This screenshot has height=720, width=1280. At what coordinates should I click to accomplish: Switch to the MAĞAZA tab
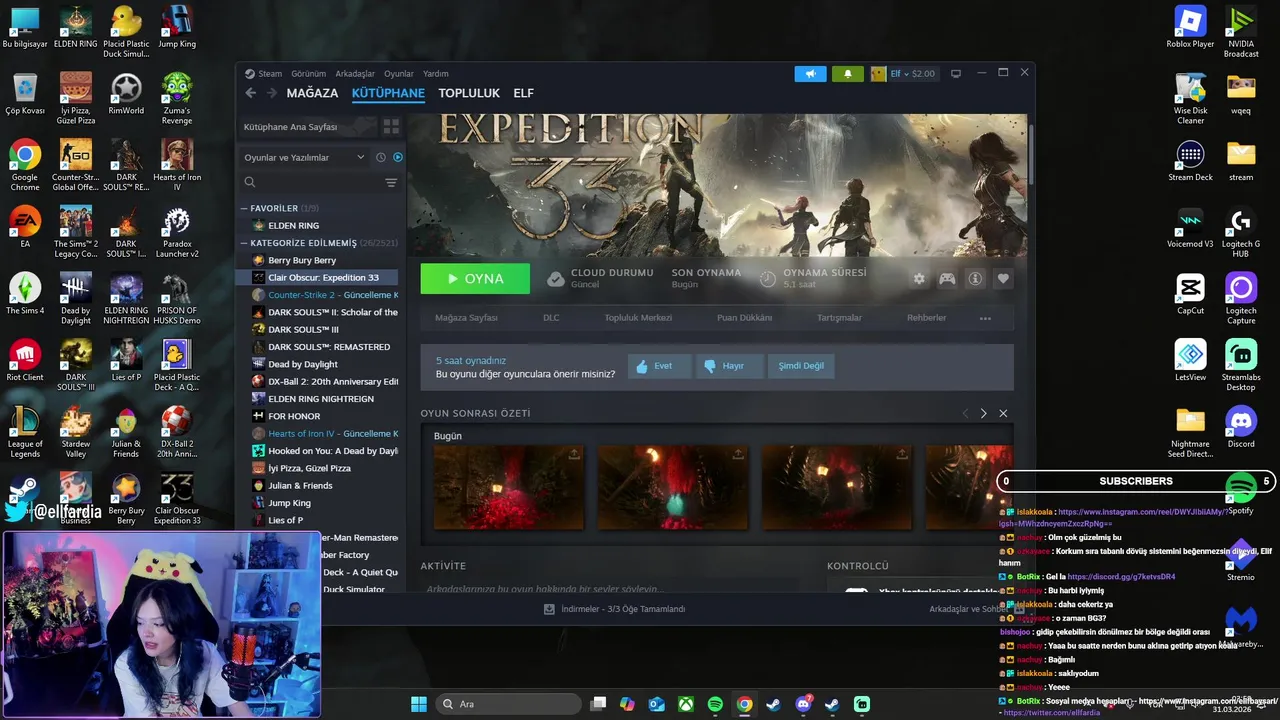click(312, 93)
